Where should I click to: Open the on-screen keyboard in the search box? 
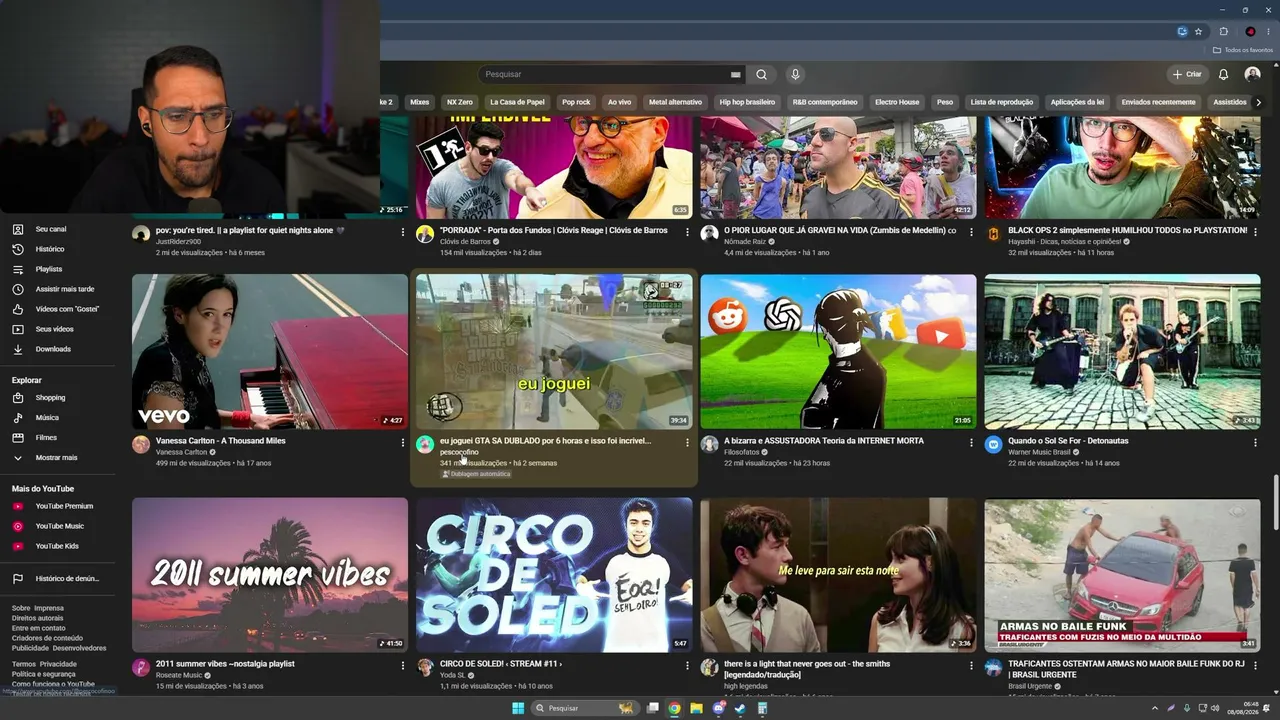tap(736, 74)
